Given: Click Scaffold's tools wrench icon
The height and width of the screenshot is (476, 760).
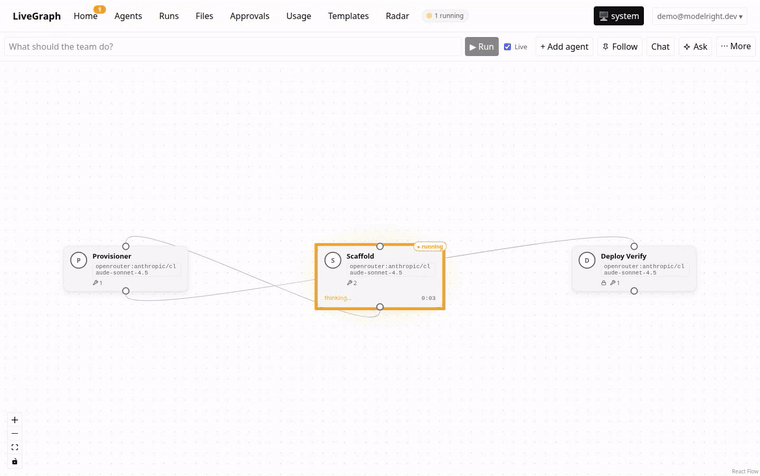Looking at the screenshot, I should (x=349, y=283).
